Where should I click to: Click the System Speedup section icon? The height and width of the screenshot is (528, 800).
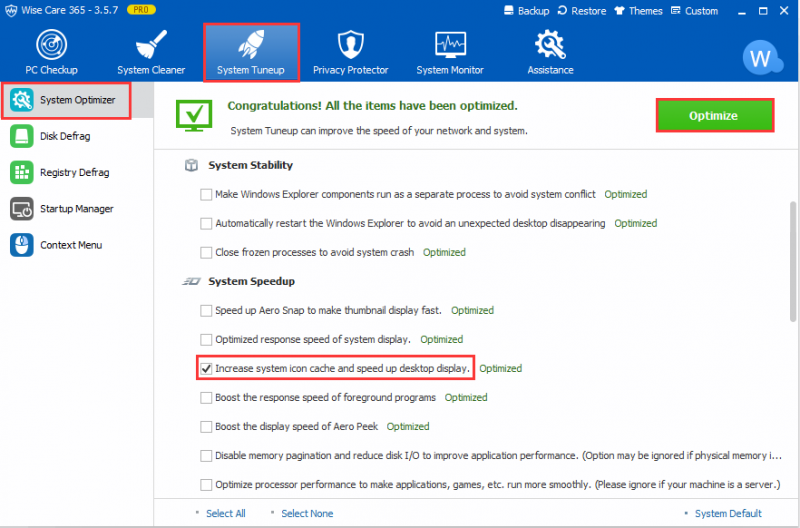(x=191, y=282)
